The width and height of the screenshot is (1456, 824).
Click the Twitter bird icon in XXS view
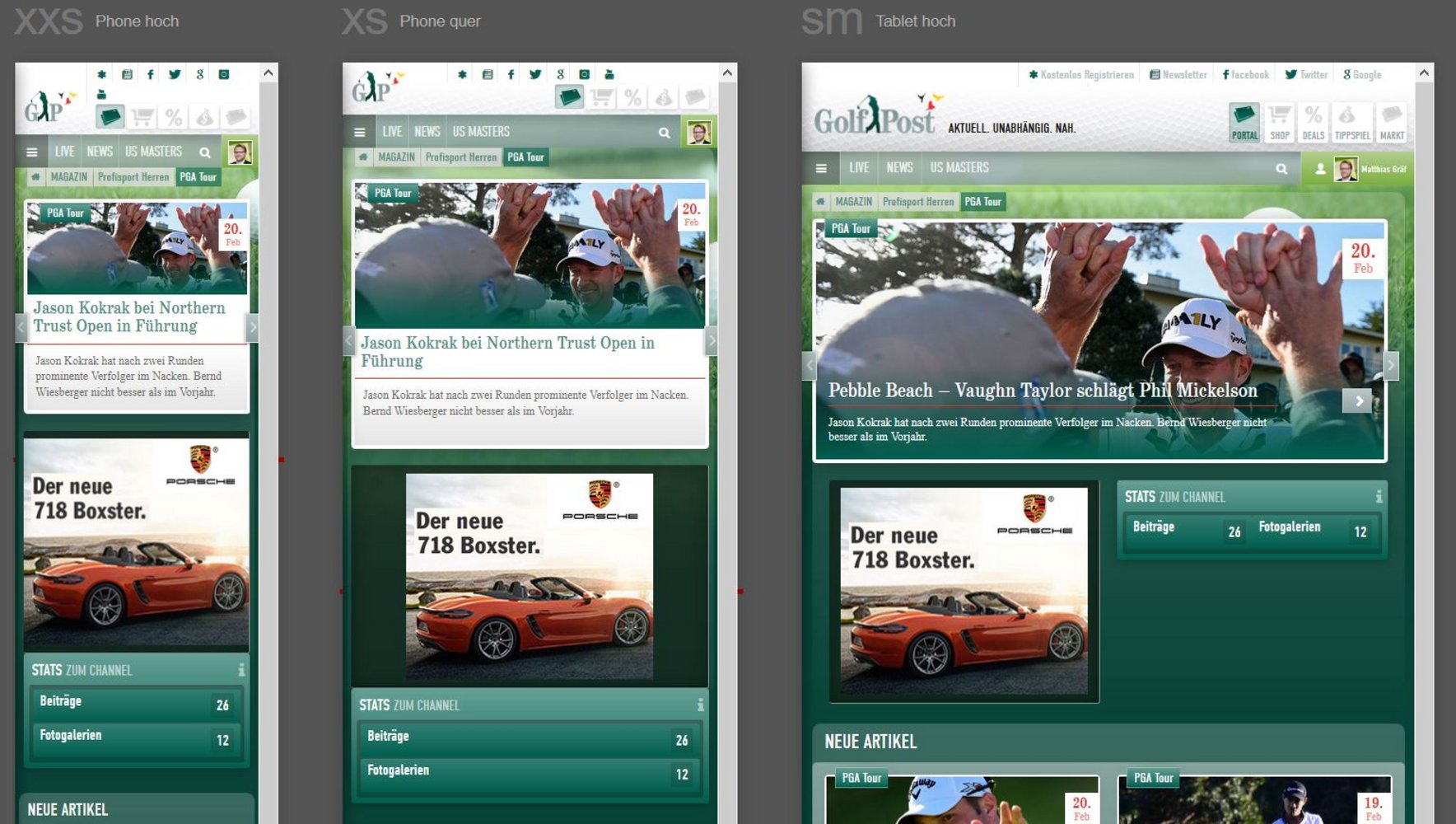[175, 74]
